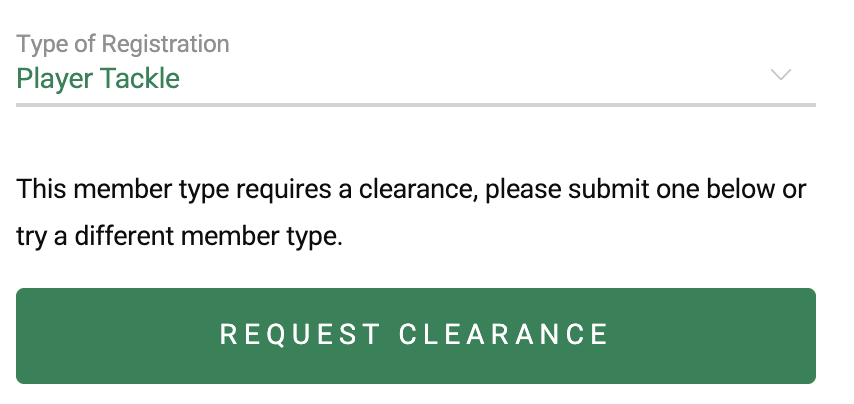
Task: Click the Request Clearance button
Action: click(416, 336)
